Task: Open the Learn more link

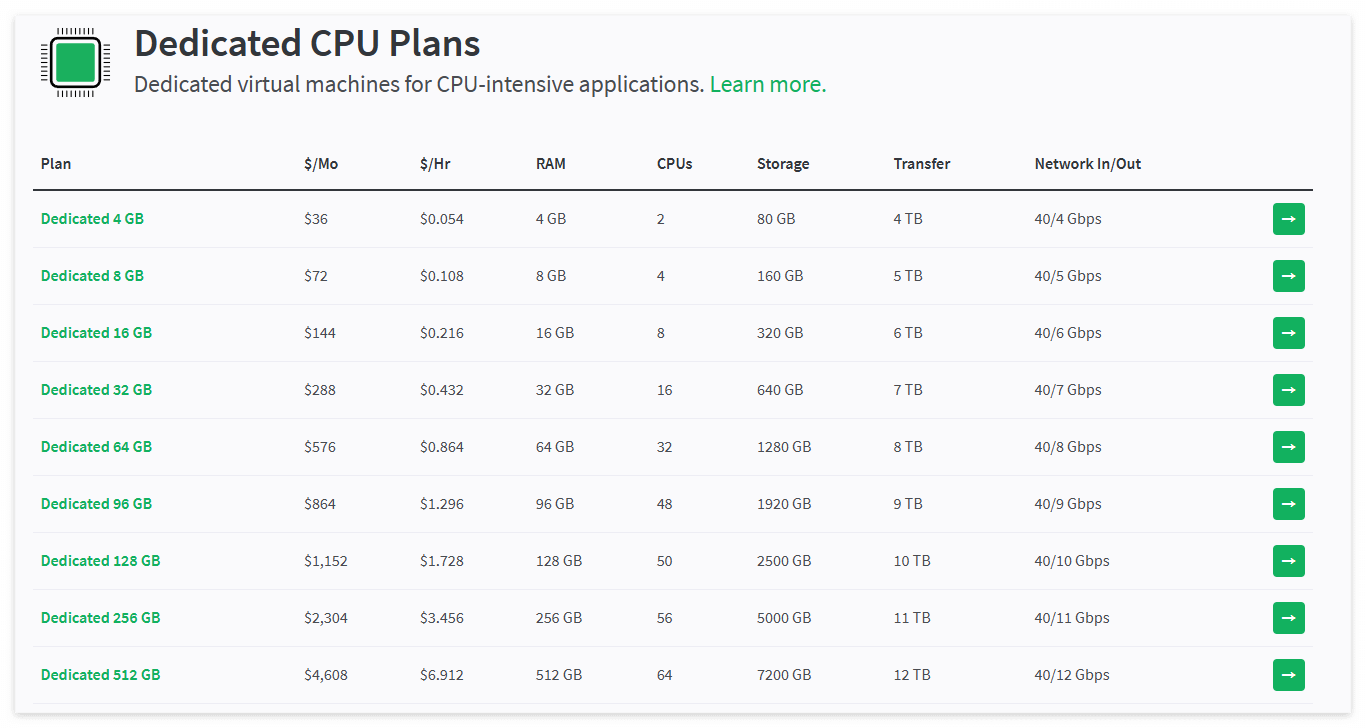Action: point(768,84)
